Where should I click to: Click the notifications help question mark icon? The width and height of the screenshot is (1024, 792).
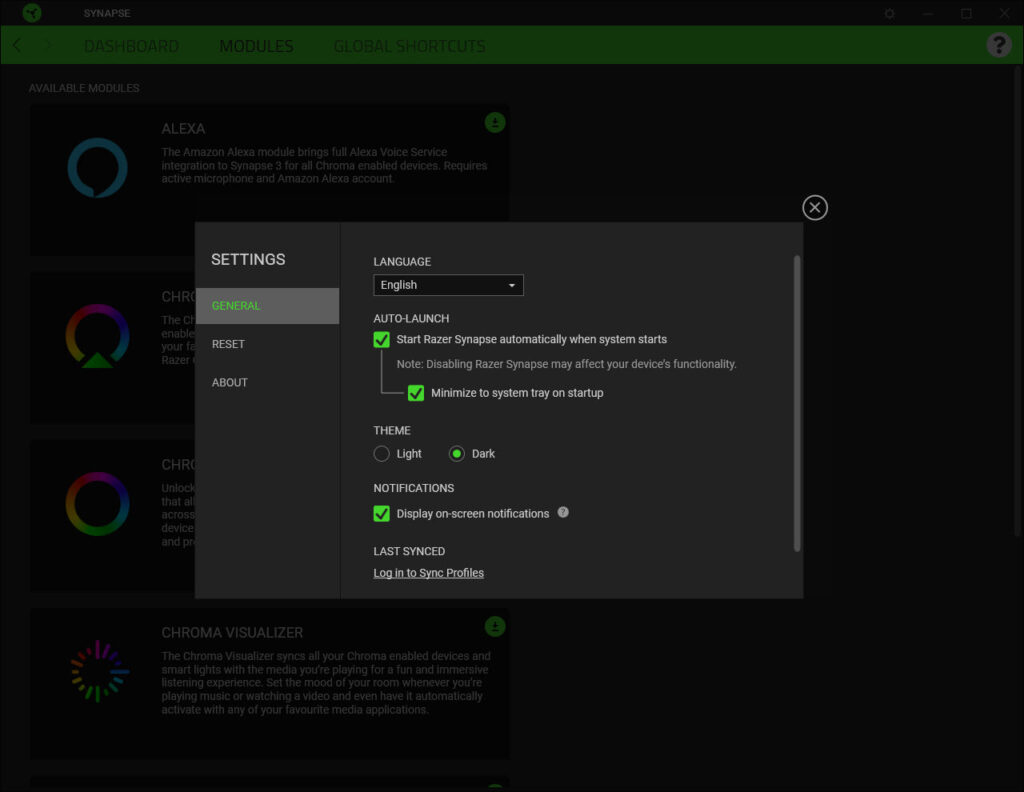[x=563, y=513]
